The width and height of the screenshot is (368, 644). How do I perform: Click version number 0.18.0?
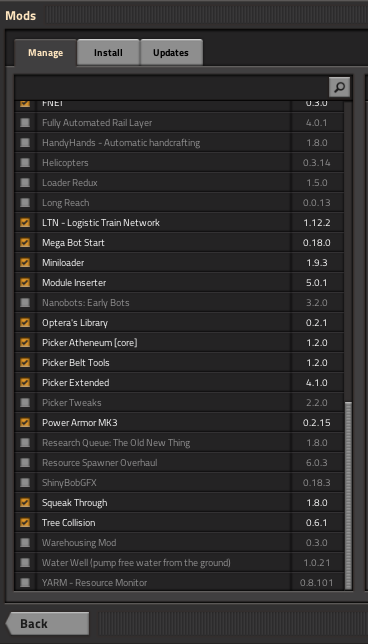317,242
